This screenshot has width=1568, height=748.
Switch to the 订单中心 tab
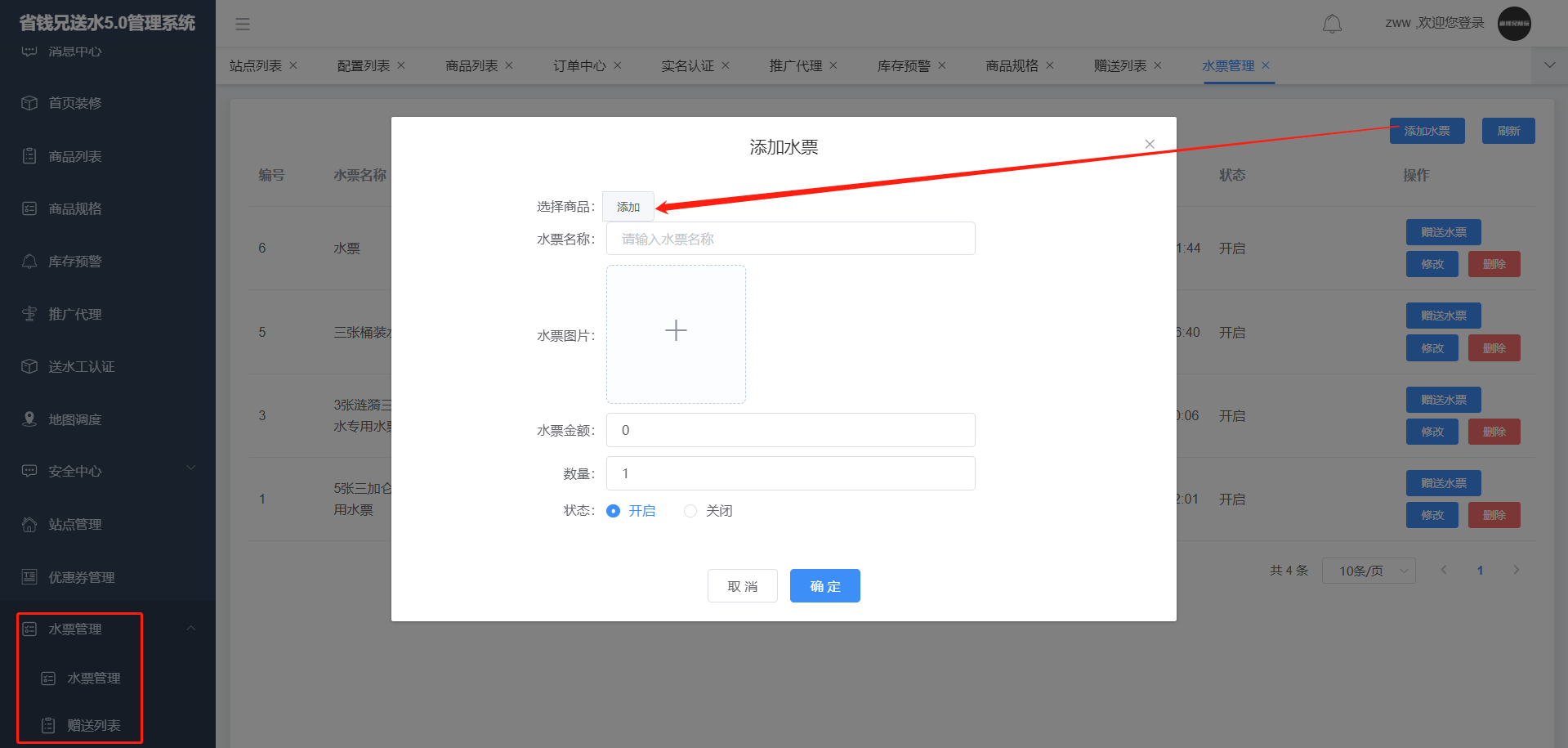(x=579, y=65)
